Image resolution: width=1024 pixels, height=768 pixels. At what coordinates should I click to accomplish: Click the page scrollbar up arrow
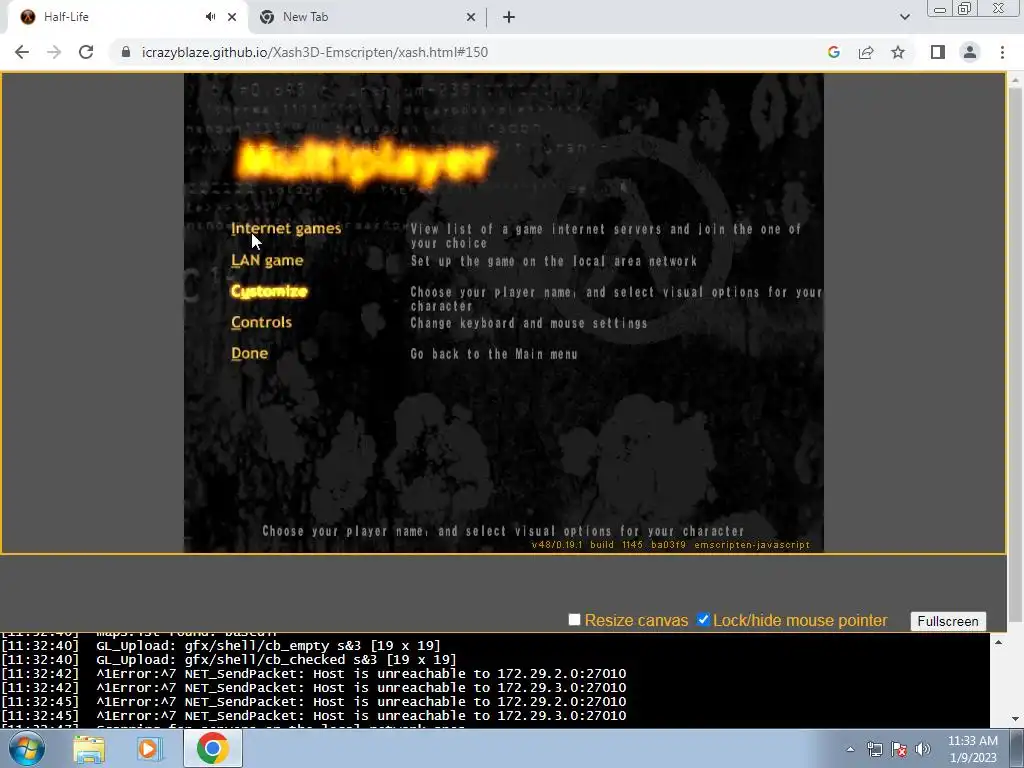point(1015,80)
